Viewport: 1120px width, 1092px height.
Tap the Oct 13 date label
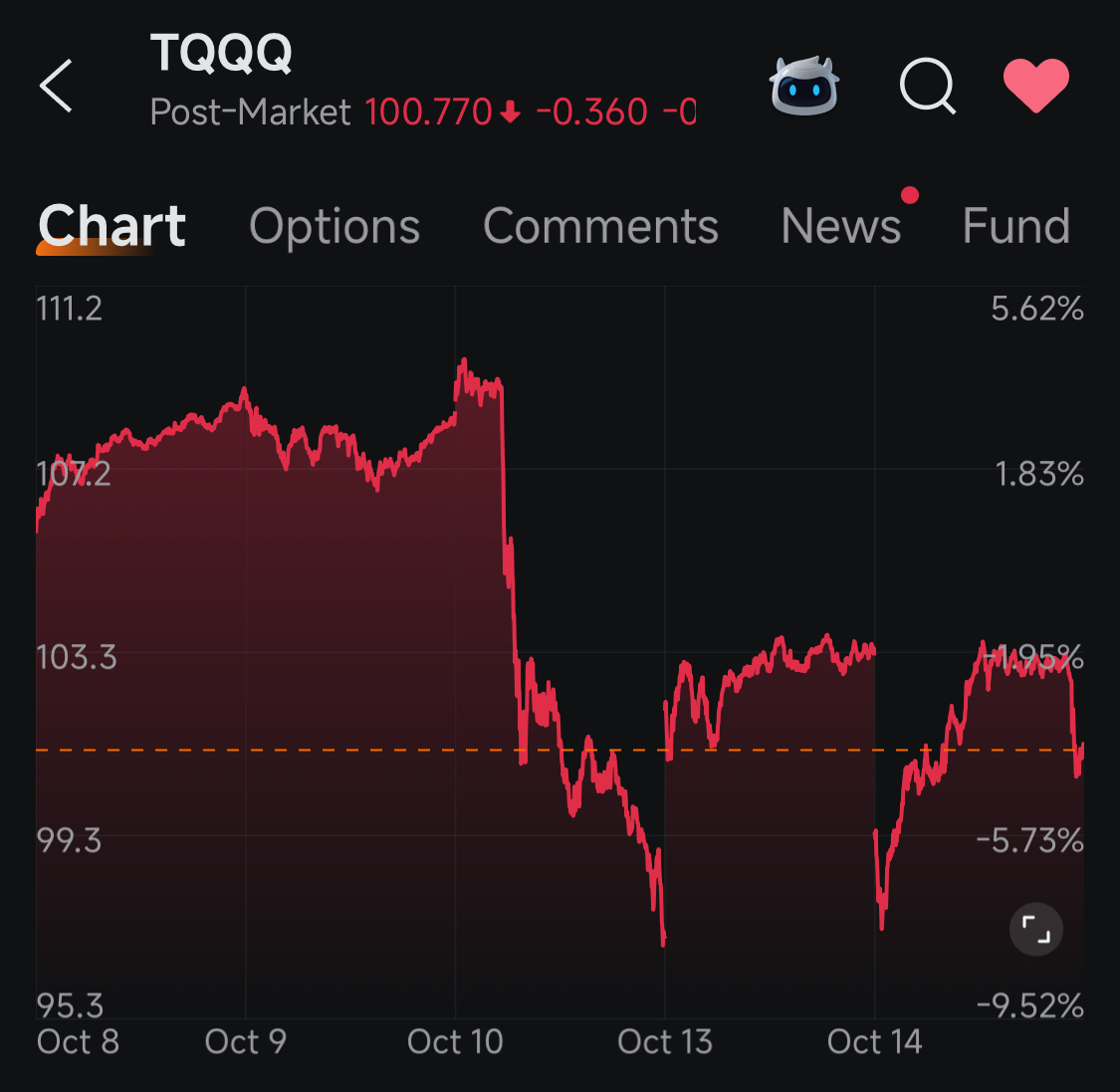pos(665,1041)
